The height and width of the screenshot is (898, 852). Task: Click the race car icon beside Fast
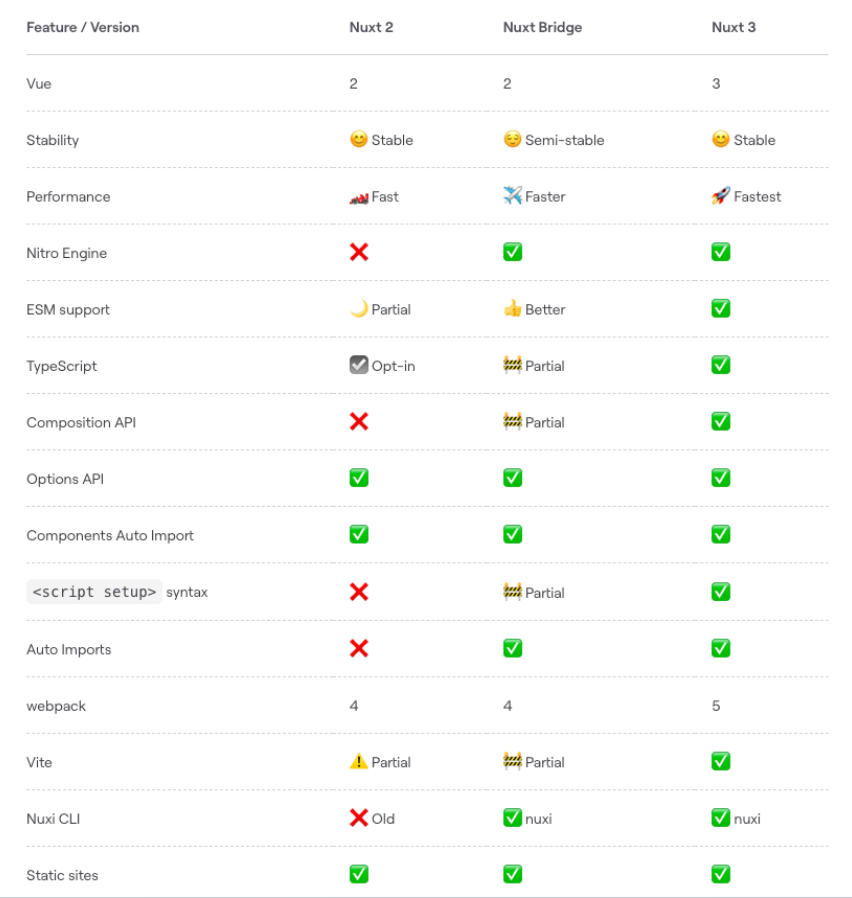tap(359, 197)
